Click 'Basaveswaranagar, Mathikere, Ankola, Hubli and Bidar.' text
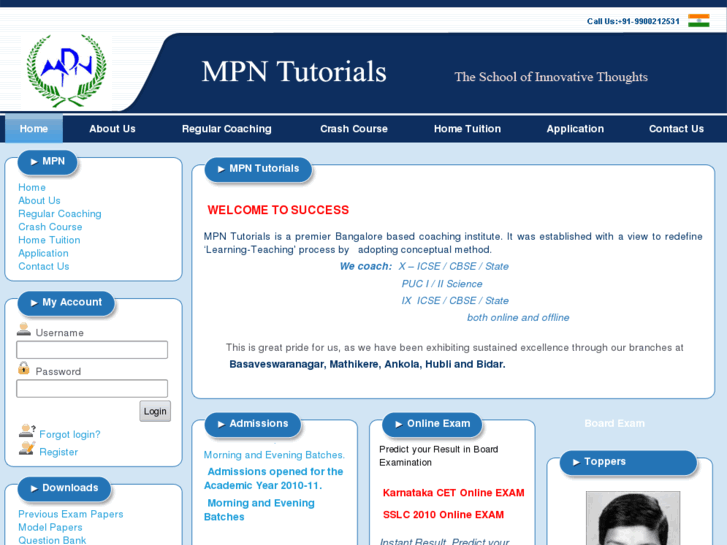This screenshot has width=727, height=545. click(x=367, y=364)
